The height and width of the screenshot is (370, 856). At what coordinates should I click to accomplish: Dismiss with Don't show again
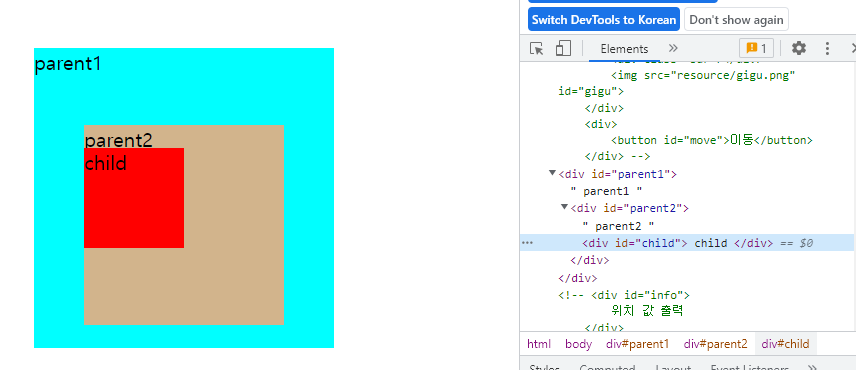(x=736, y=20)
